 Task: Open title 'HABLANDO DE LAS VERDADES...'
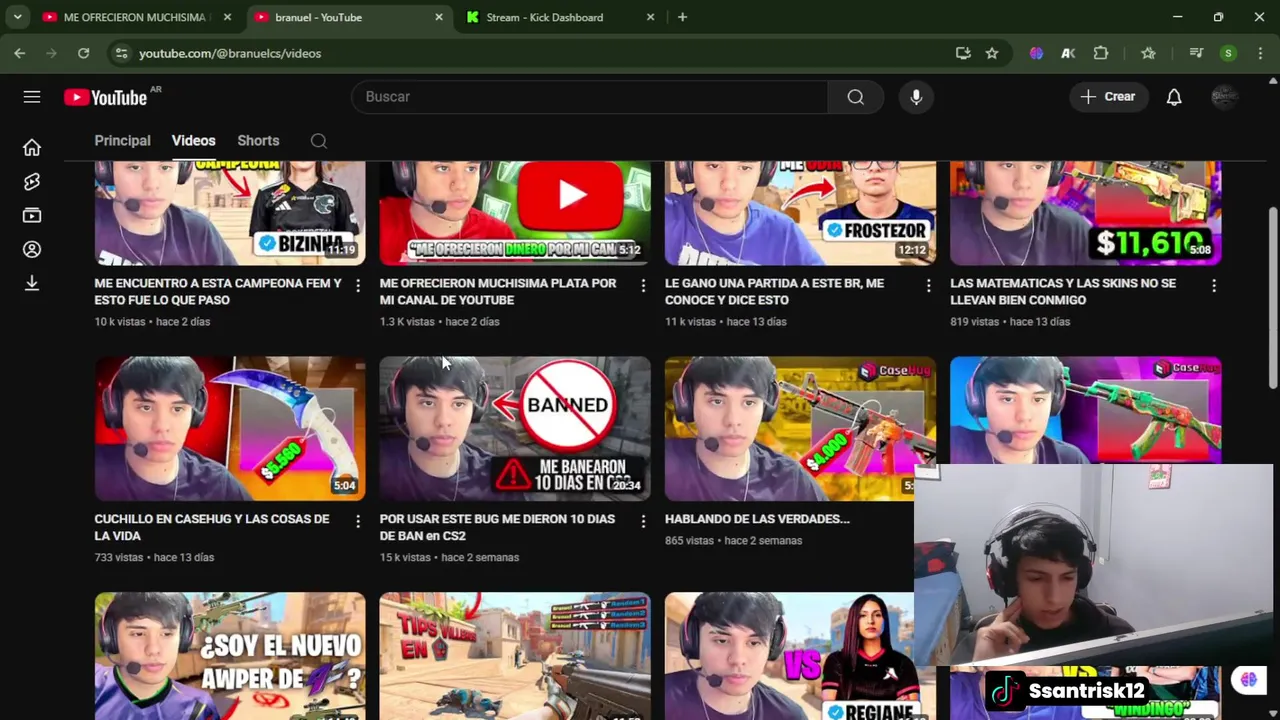757,519
